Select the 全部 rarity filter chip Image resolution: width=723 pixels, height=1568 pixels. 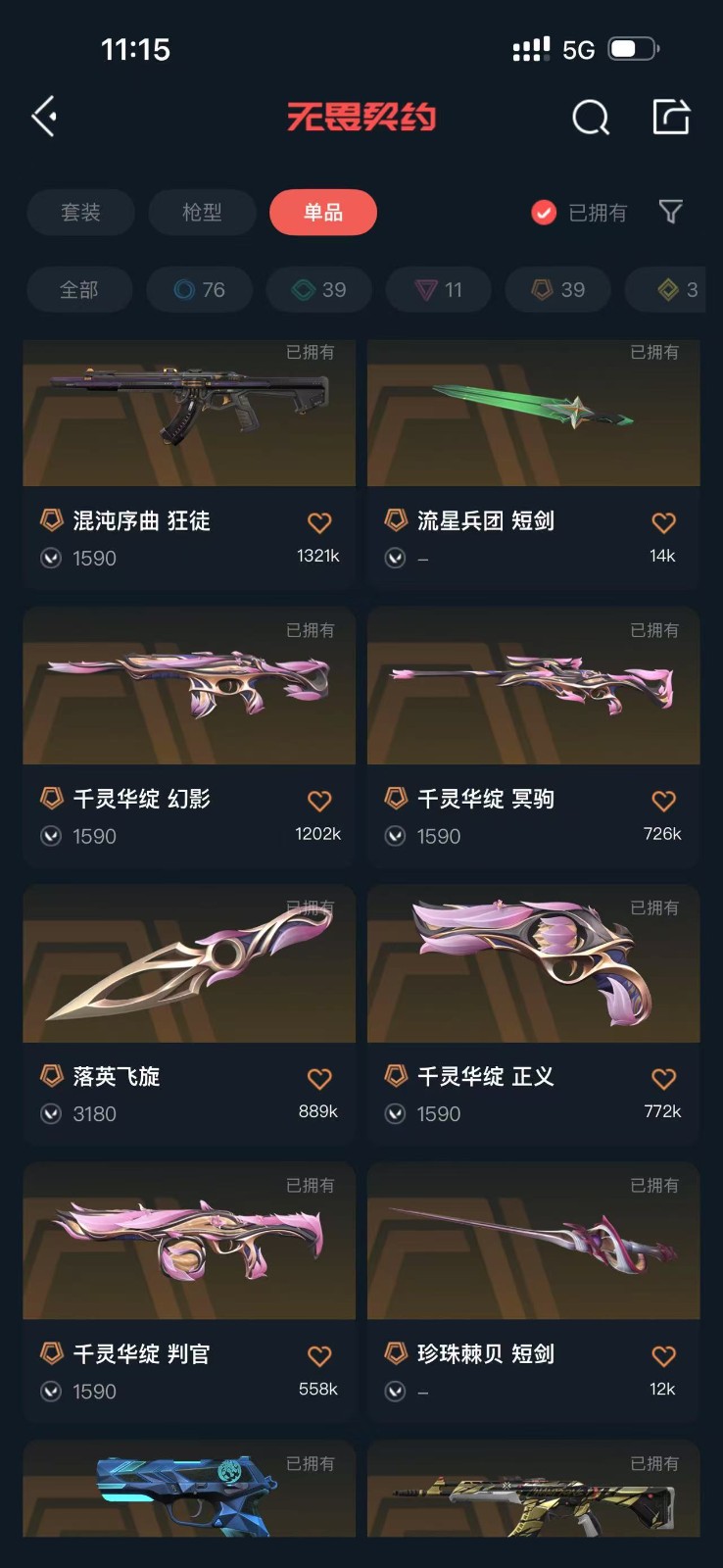(79, 290)
